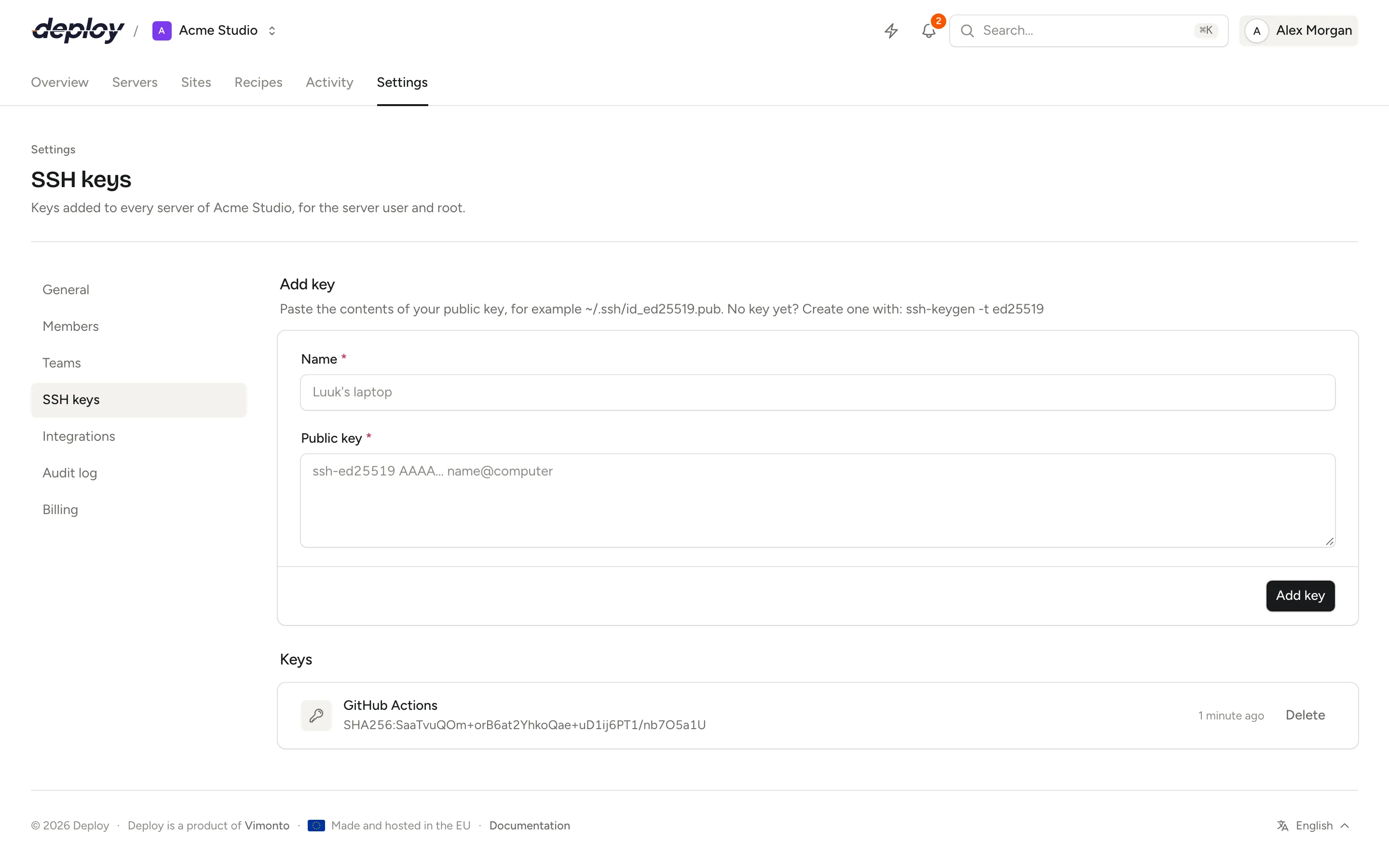The height and width of the screenshot is (868, 1389).
Task: Open Billing in sidebar
Action: pos(139,510)
